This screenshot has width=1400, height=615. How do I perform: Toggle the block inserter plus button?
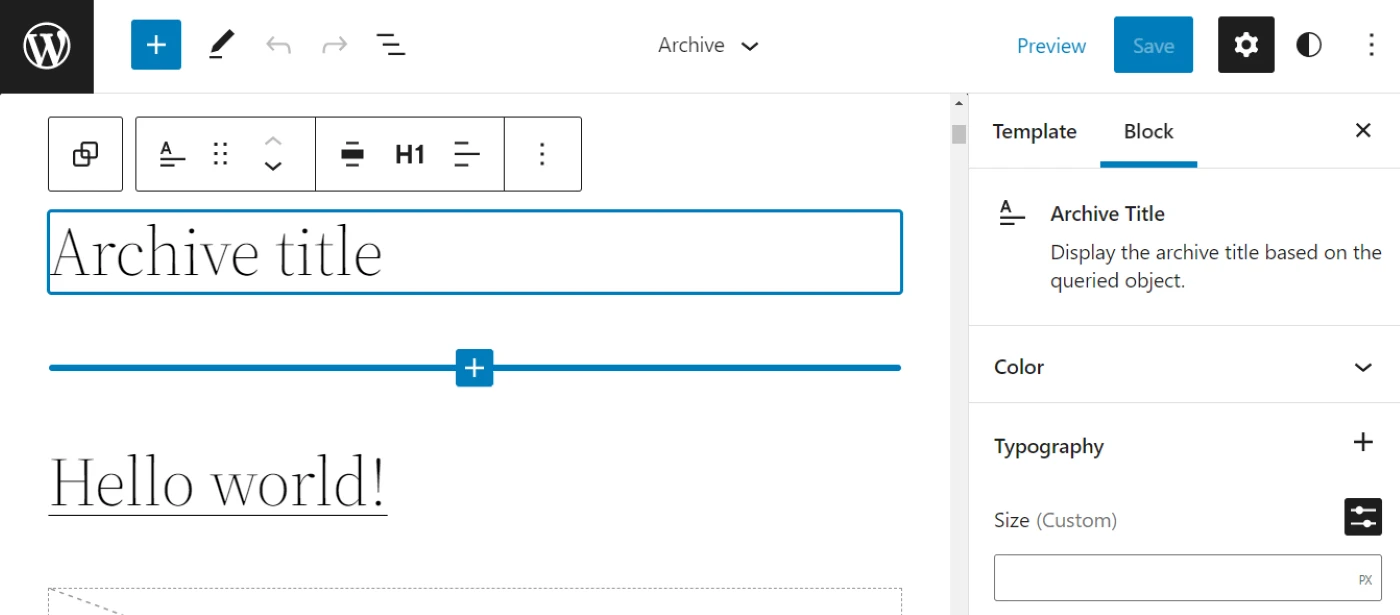[156, 45]
